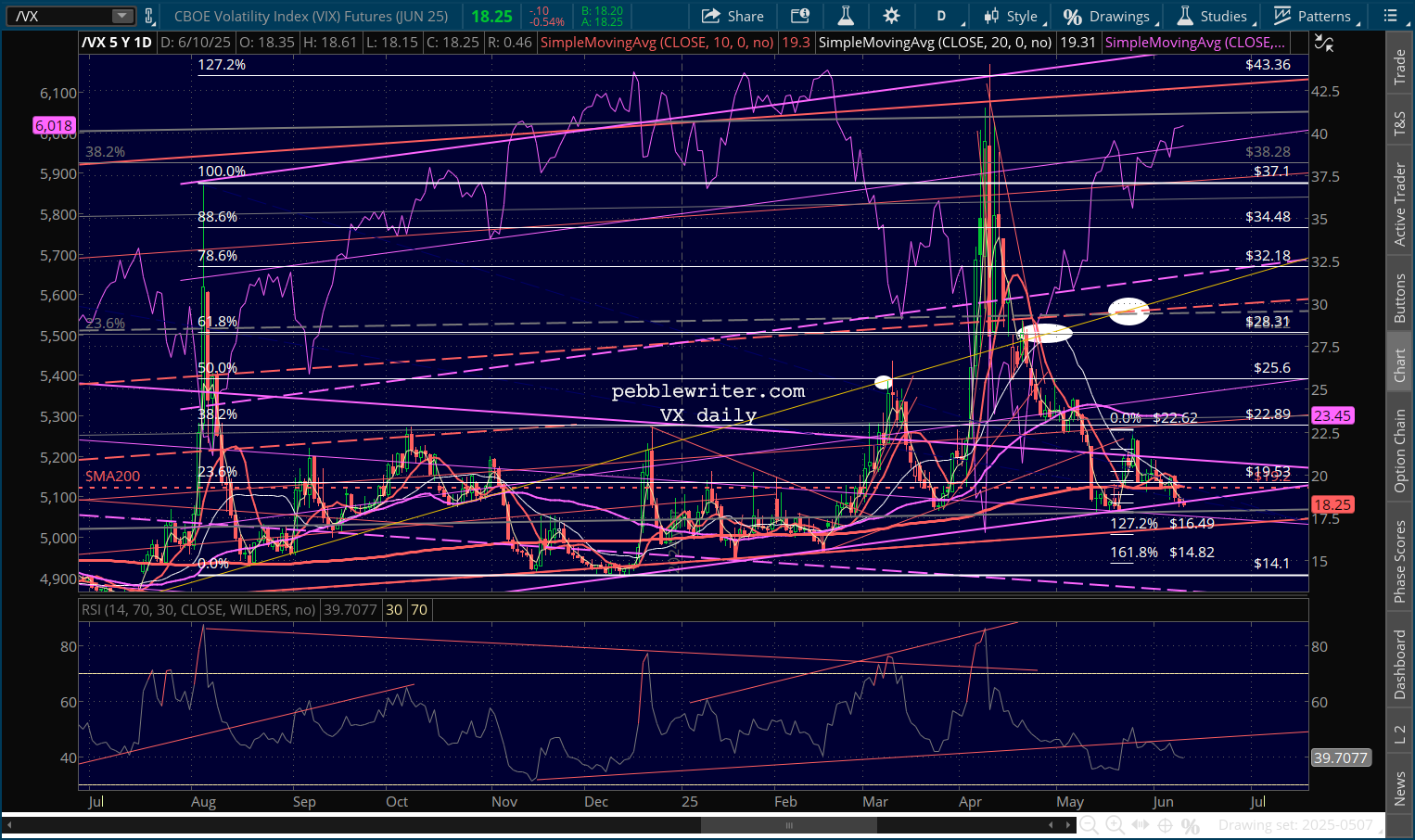Click the crosshair pan icon
The width and height of the screenshot is (1415, 840).
click(x=1166, y=825)
